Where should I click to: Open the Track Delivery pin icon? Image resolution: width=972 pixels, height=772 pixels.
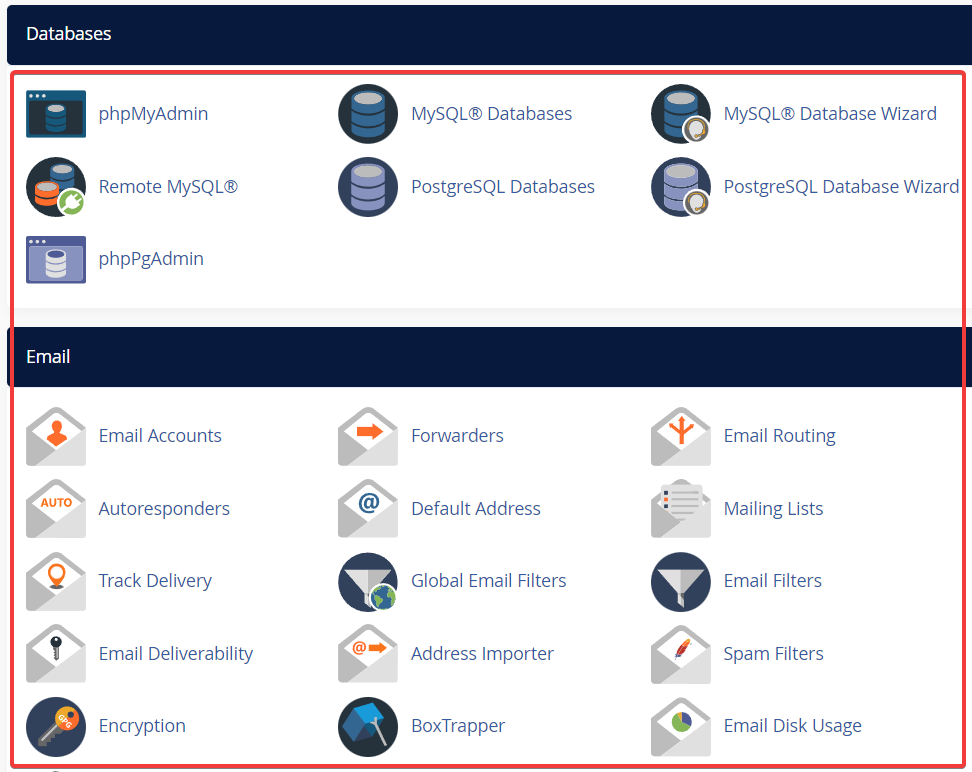(56, 581)
